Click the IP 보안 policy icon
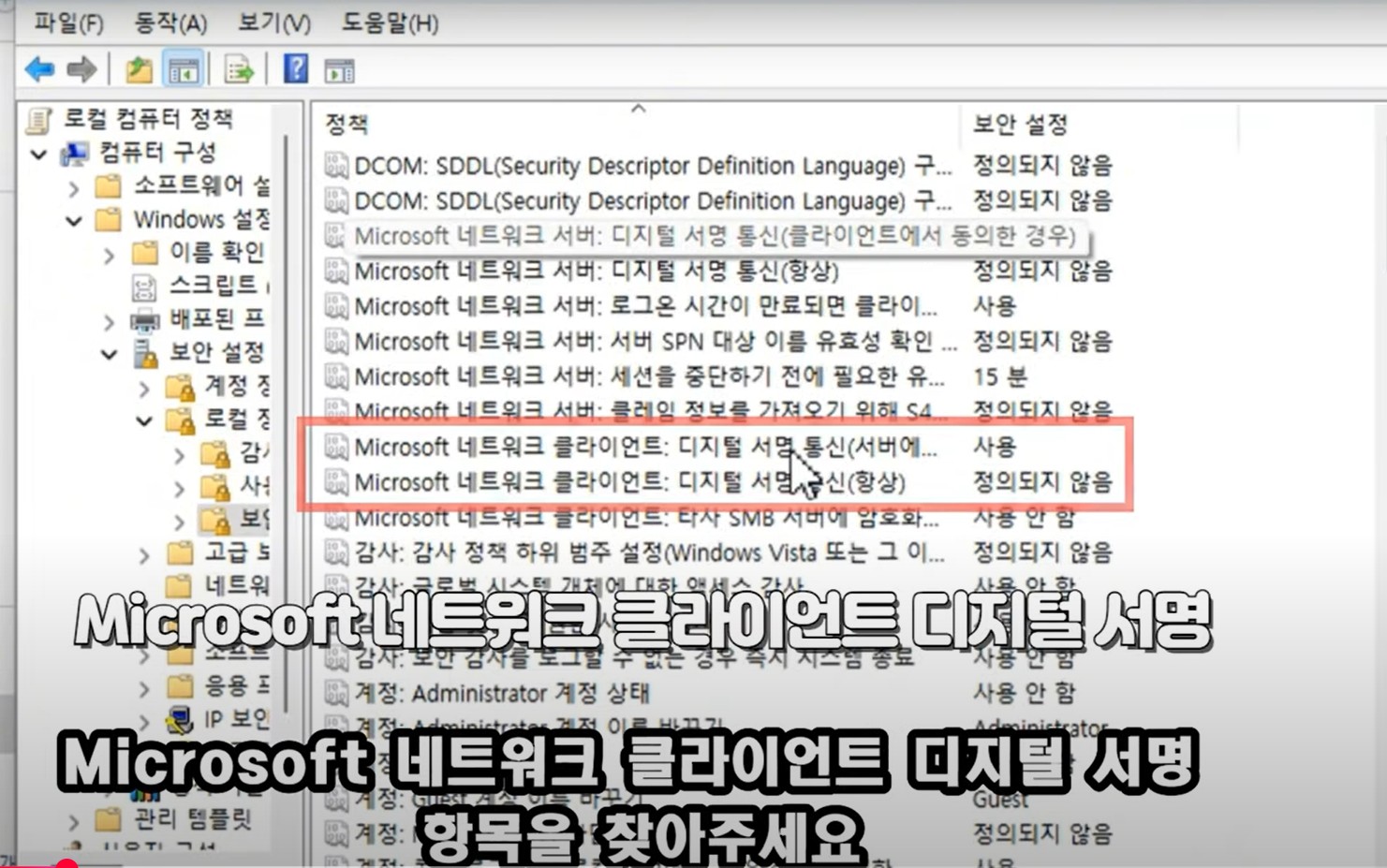This screenshot has width=1387, height=868. click(x=179, y=719)
